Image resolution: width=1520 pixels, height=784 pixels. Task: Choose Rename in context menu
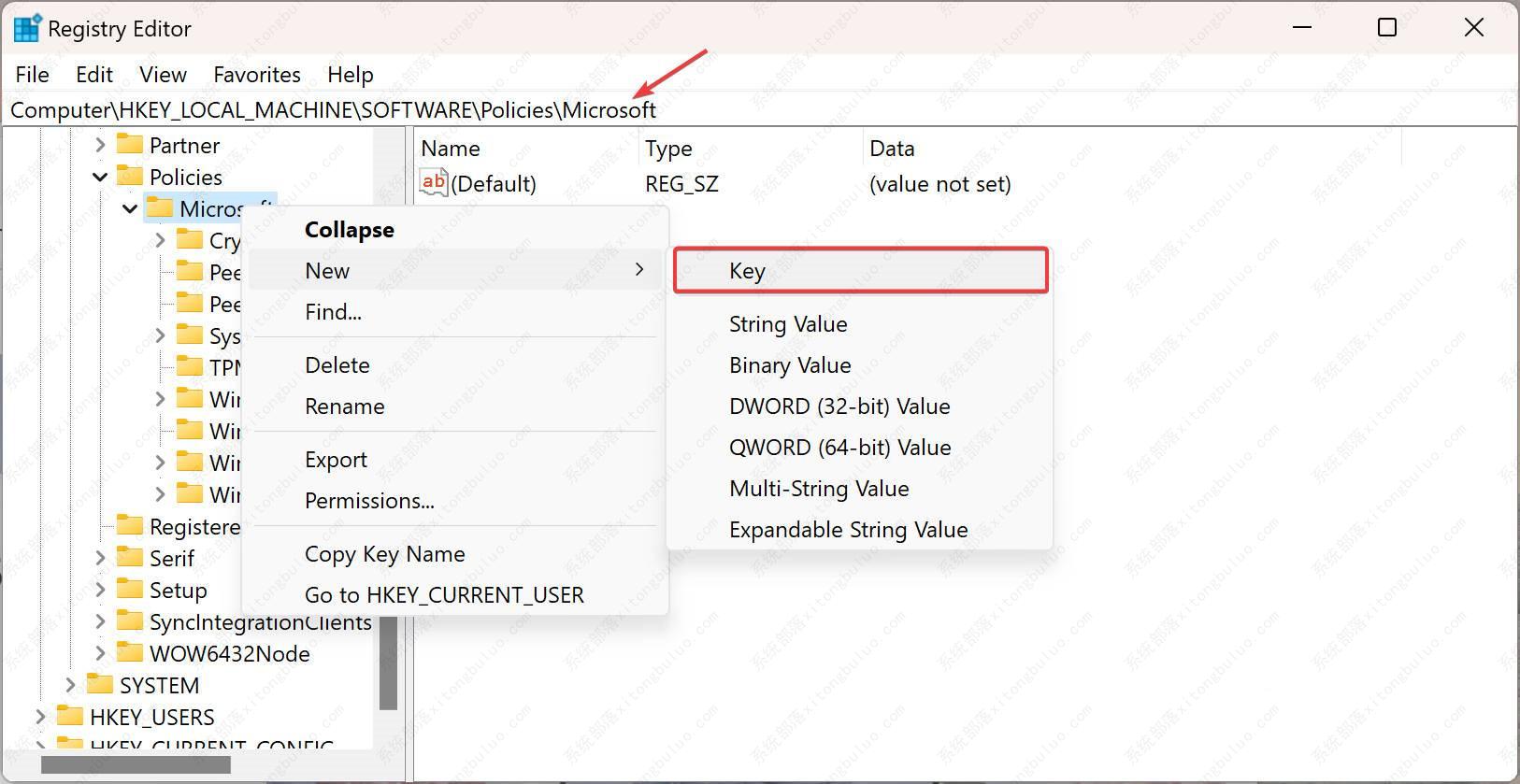(455, 406)
